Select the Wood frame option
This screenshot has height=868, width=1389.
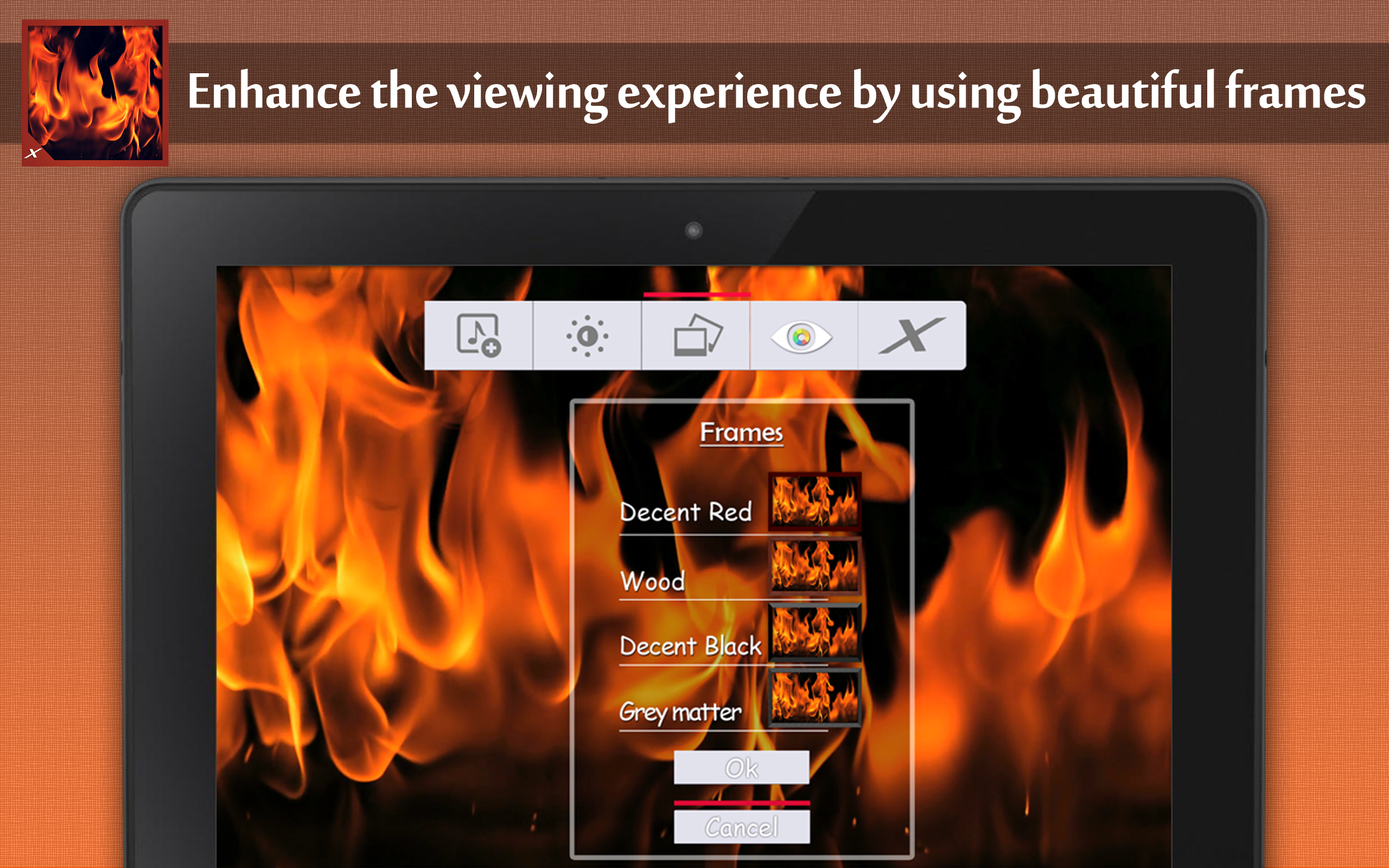coord(654,581)
